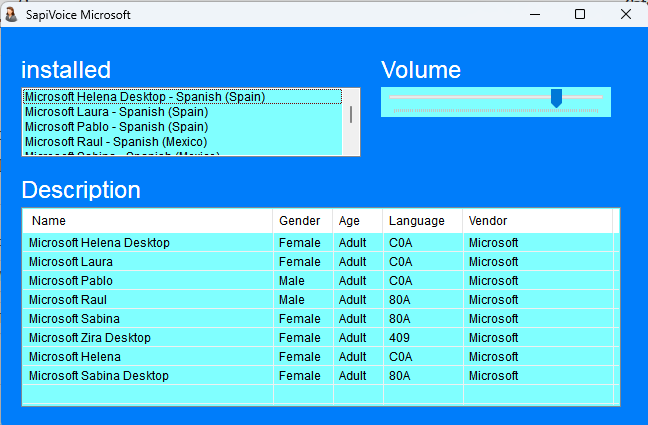
Task: Sort table by Language column header
Action: tap(423, 221)
